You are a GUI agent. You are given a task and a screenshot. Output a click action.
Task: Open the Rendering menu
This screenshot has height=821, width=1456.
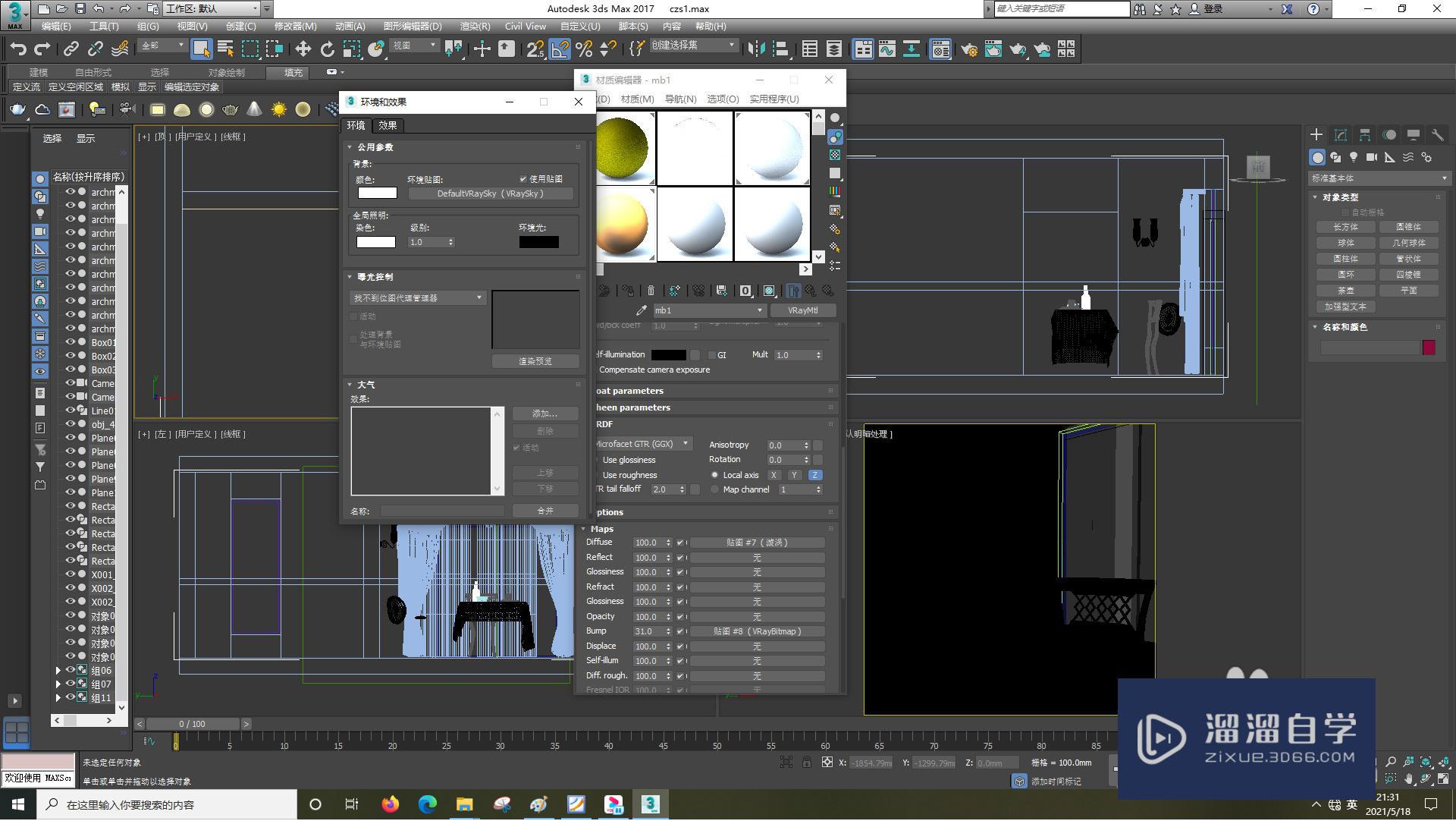pos(475,27)
